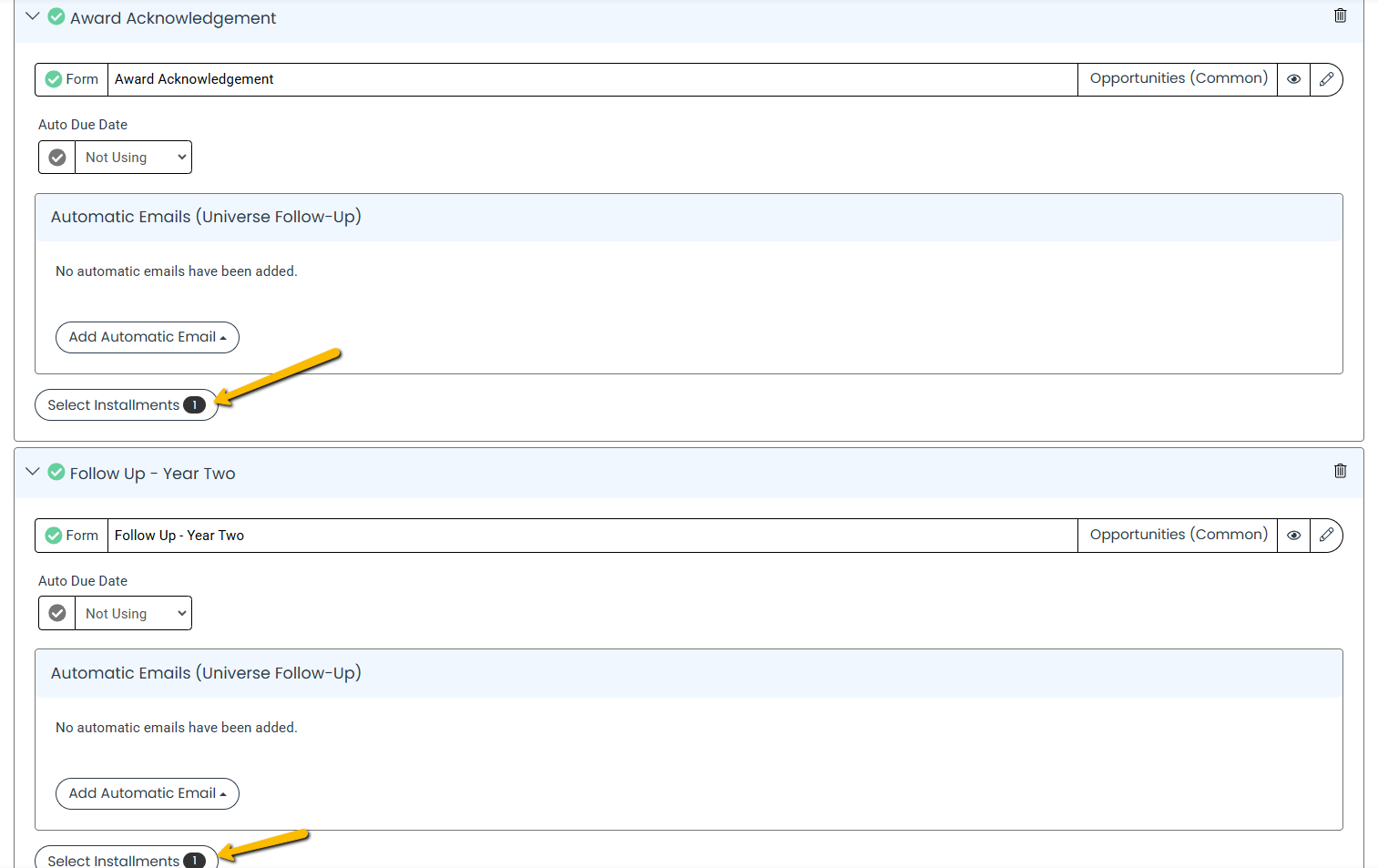Toggle Auto Due Date check under Award Acknowledgement

point(56,158)
